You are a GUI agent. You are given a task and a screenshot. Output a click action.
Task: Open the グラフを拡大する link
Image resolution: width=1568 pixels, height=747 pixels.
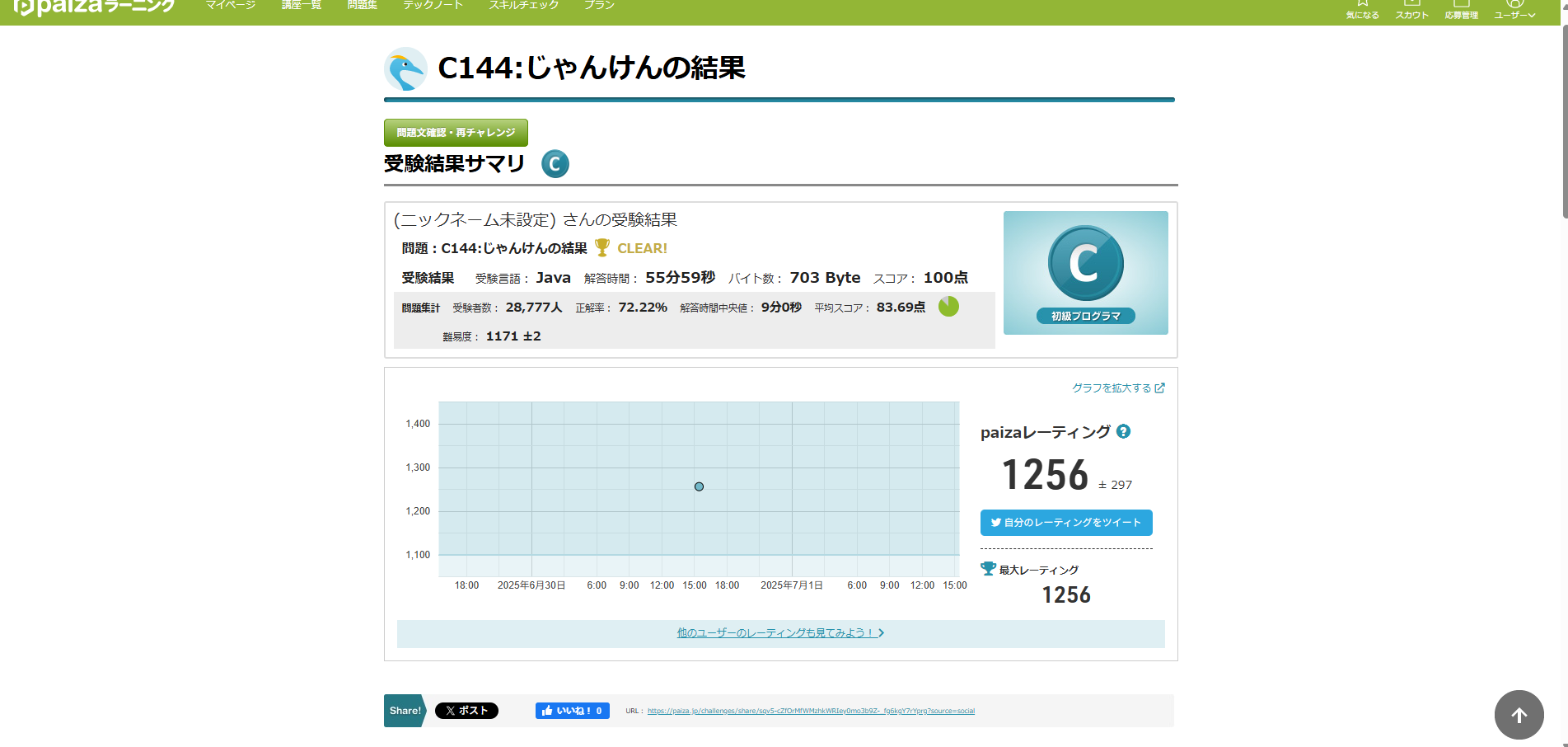coord(1117,388)
